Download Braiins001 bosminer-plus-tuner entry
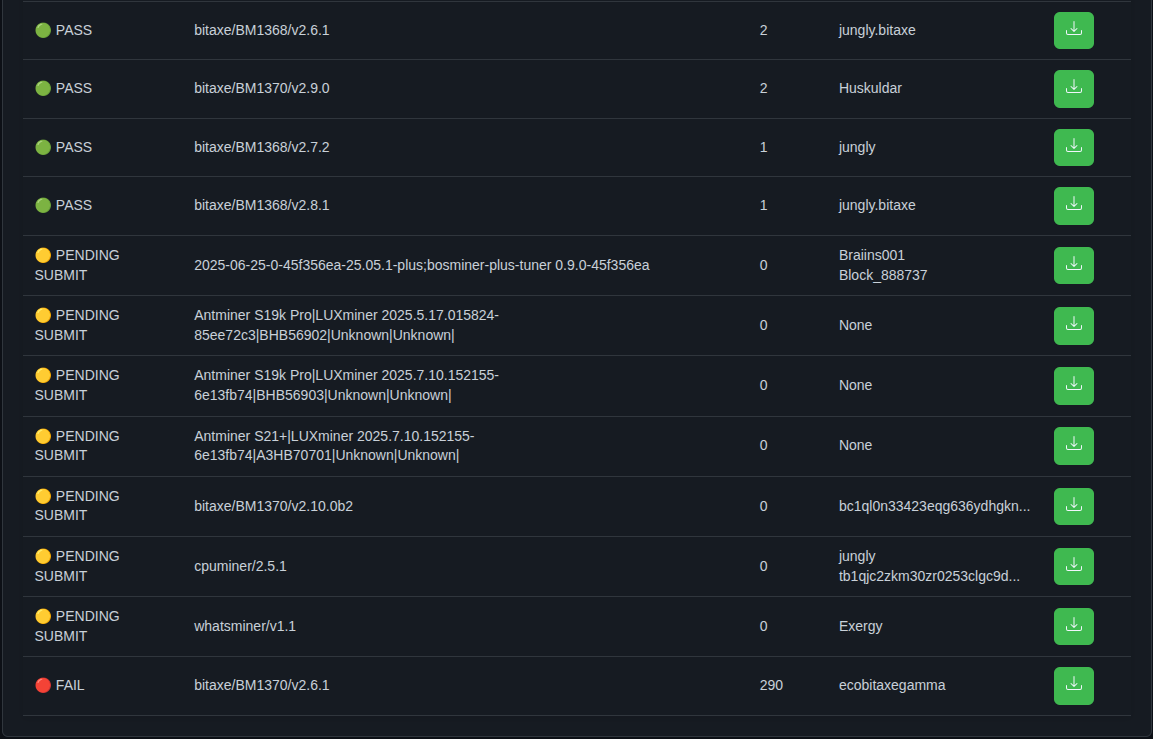1153x739 pixels. [1074, 265]
